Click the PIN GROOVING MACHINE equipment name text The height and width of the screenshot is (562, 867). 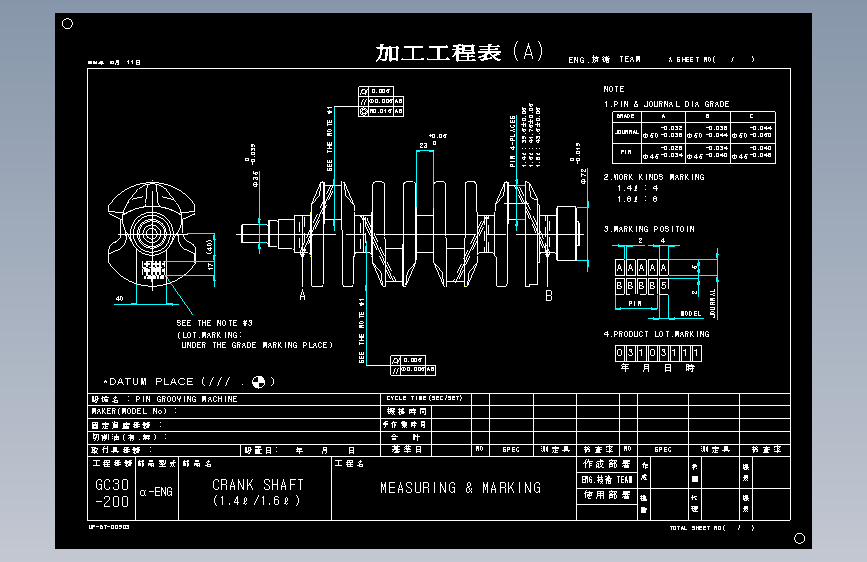tap(186, 399)
